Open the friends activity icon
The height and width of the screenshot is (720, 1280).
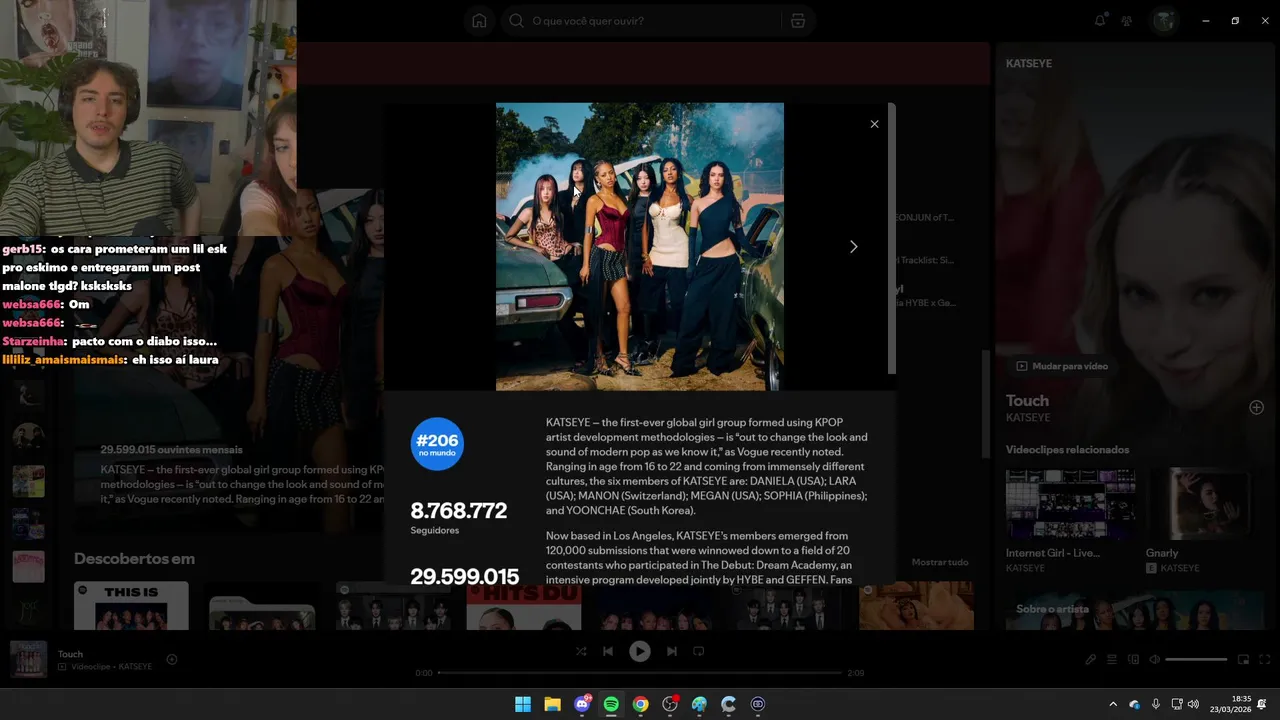[x=1127, y=21]
